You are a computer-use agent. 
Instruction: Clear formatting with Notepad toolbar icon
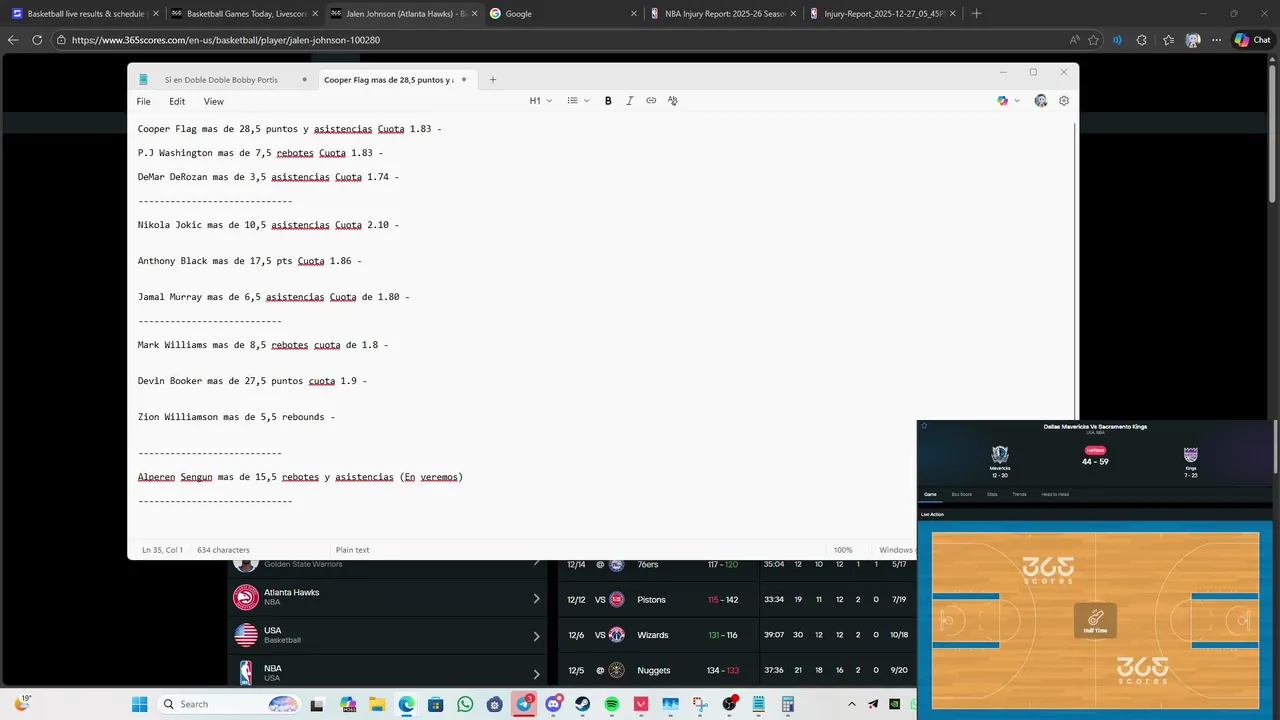coord(672,101)
